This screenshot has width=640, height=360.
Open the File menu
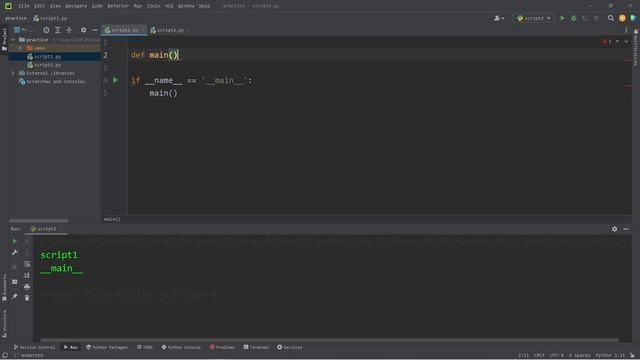click(24, 6)
